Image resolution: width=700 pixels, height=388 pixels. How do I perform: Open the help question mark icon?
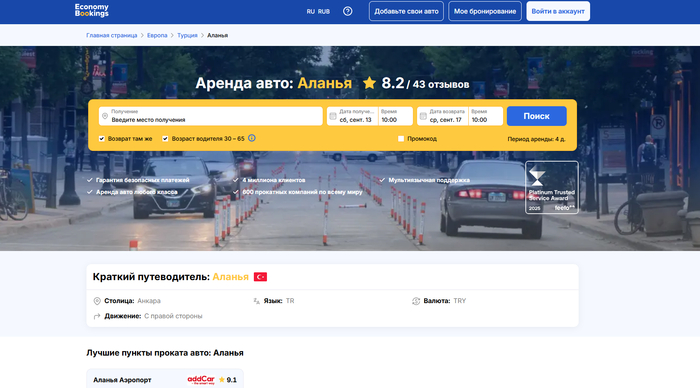(x=347, y=11)
